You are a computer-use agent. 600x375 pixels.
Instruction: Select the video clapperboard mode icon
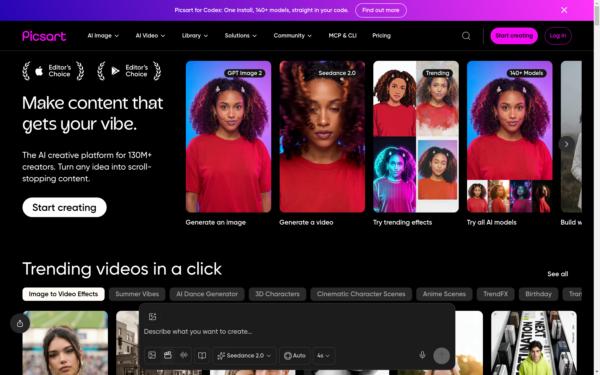[x=168, y=355]
